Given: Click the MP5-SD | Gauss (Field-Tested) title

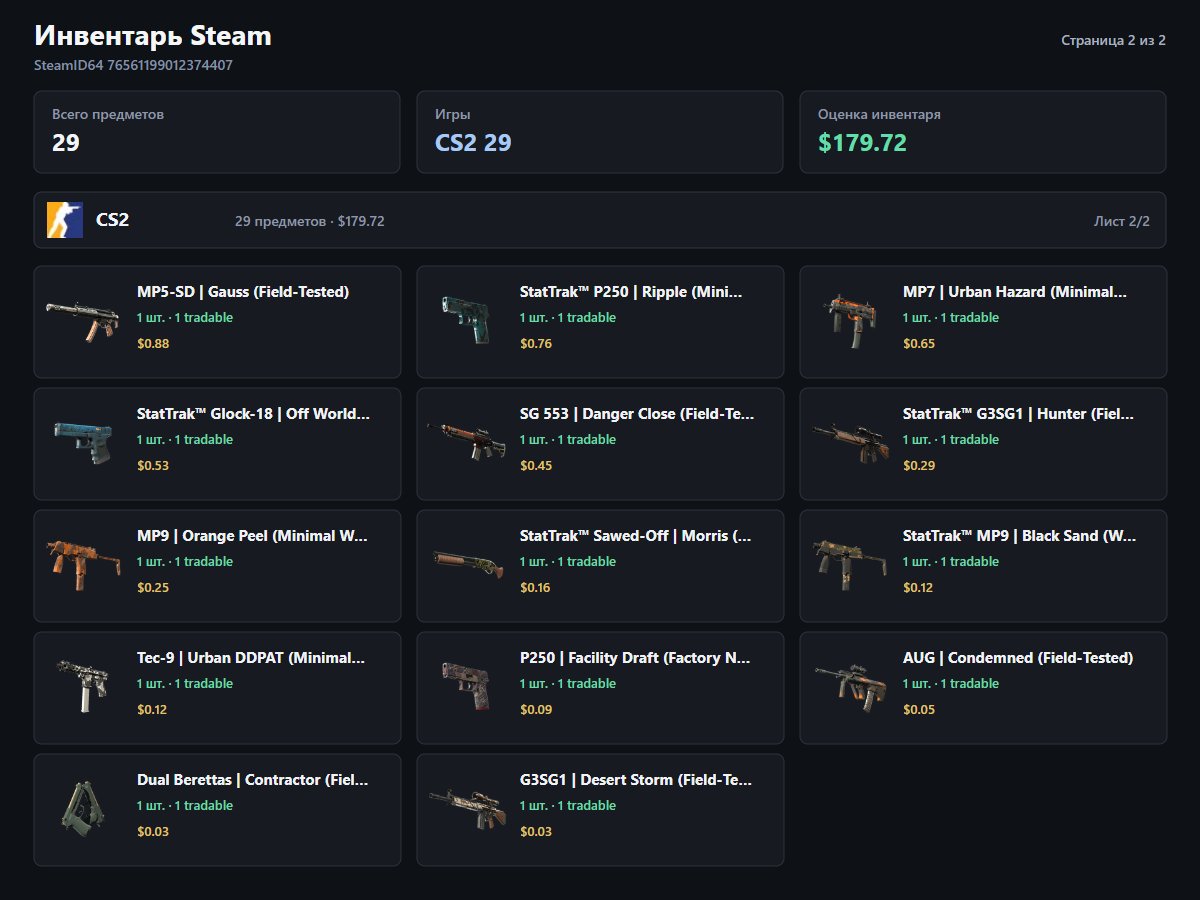Looking at the screenshot, I should point(243,292).
